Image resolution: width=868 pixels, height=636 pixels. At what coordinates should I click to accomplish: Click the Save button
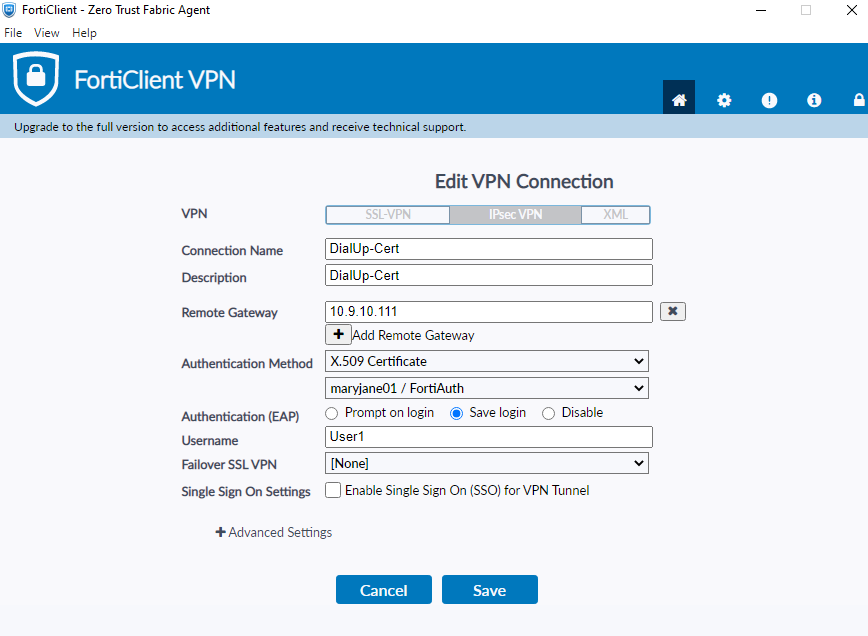coord(489,590)
